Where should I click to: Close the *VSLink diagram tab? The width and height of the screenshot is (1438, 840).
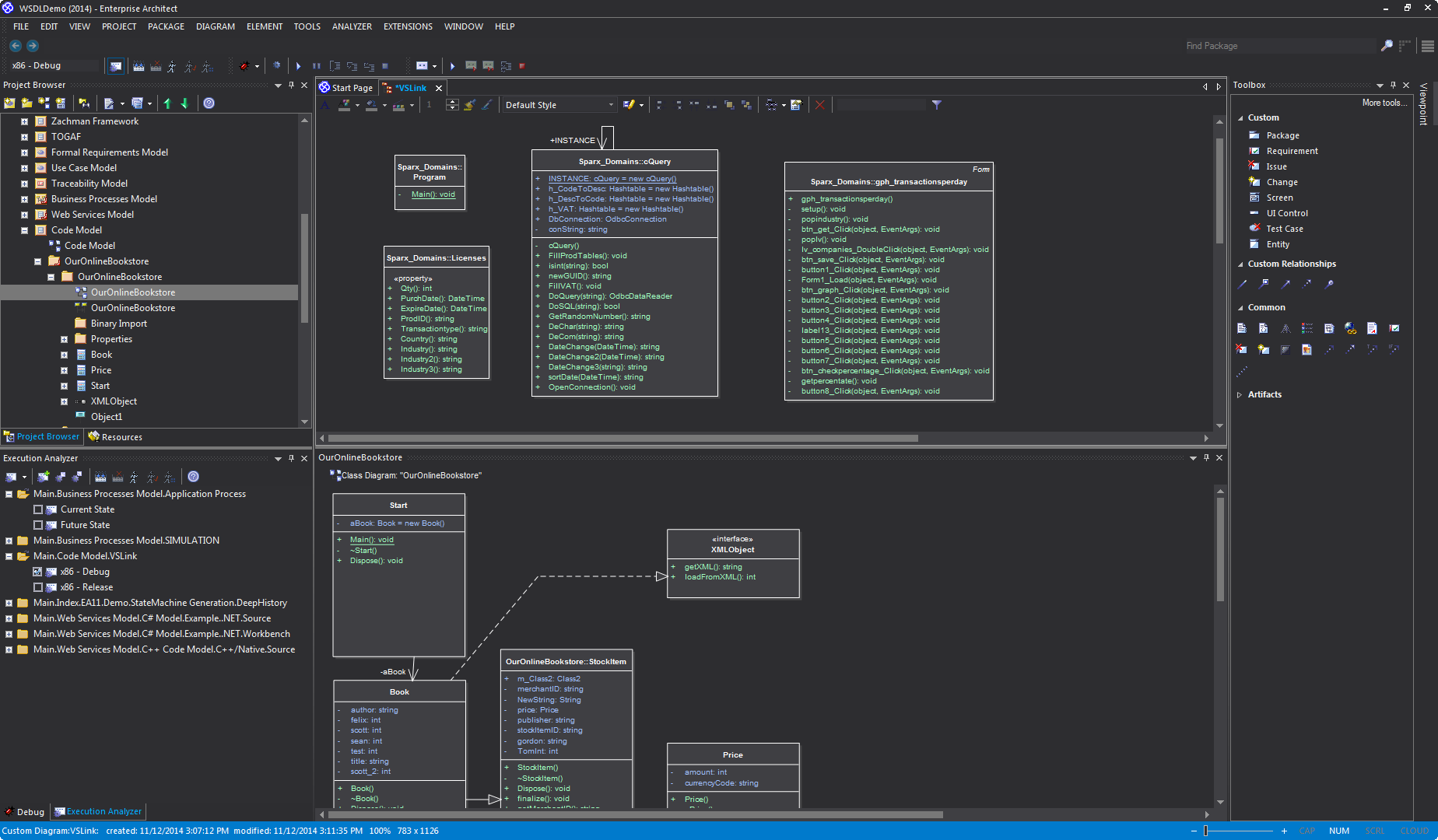pyautogui.click(x=439, y=88)
